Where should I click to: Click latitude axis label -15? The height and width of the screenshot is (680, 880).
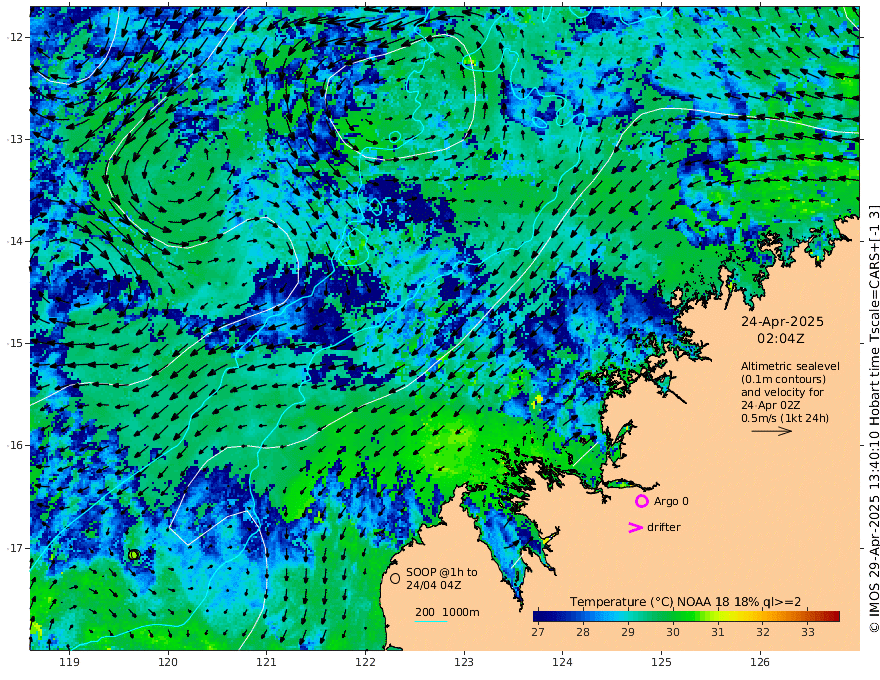point(16,343)
